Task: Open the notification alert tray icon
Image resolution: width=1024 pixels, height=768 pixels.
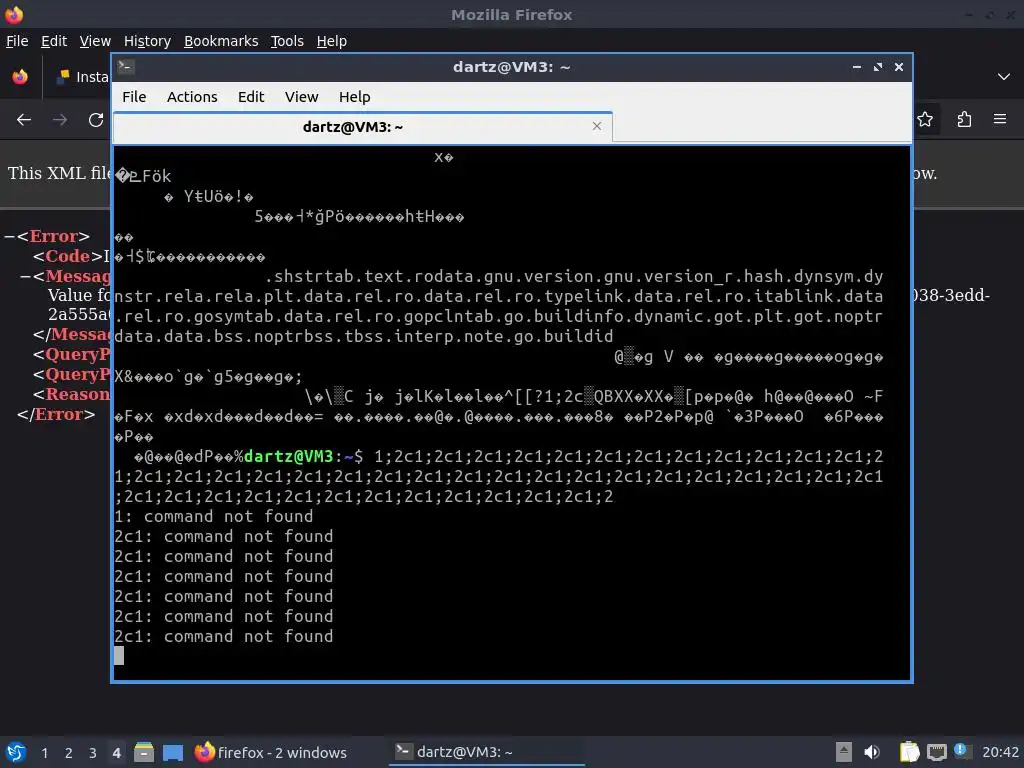Action: click(x=960, y=750)
